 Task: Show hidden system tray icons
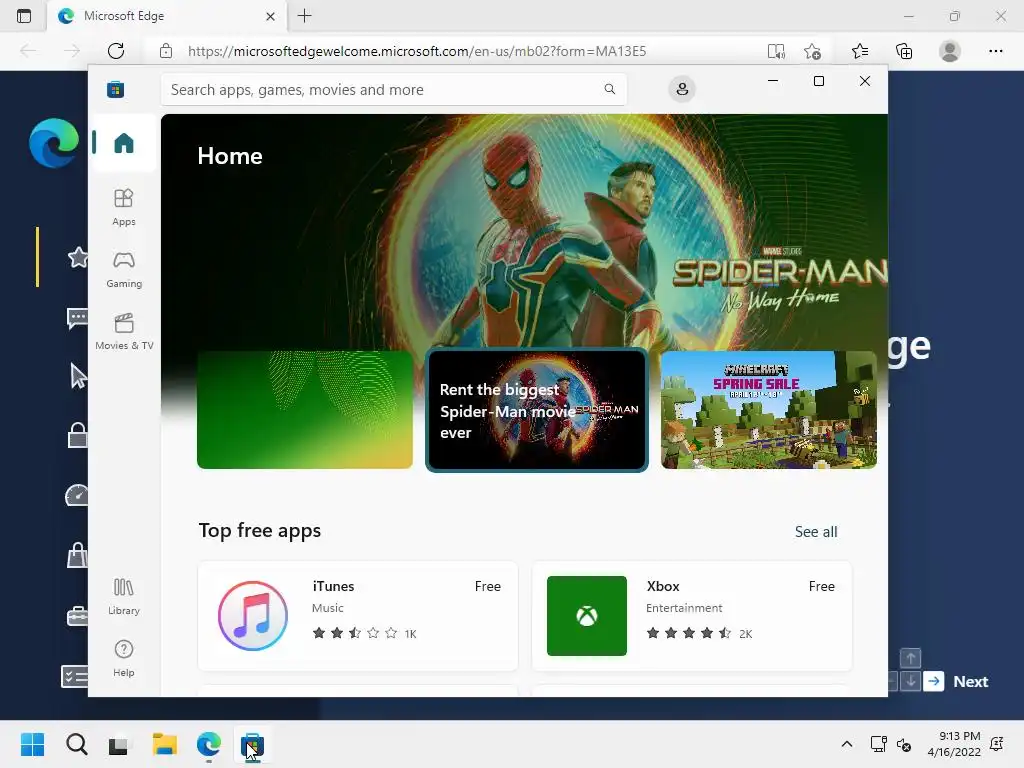click(846, 744)
